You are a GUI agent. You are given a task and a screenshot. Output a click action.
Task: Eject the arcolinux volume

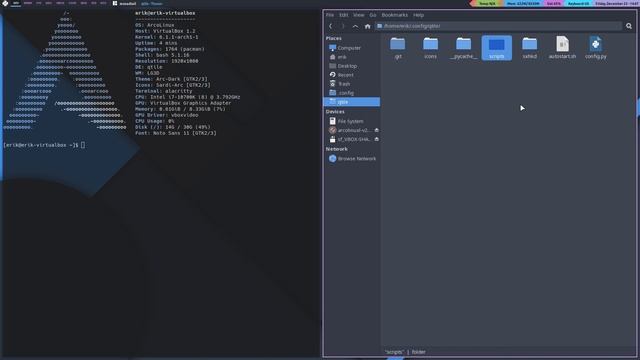point(376,130)
